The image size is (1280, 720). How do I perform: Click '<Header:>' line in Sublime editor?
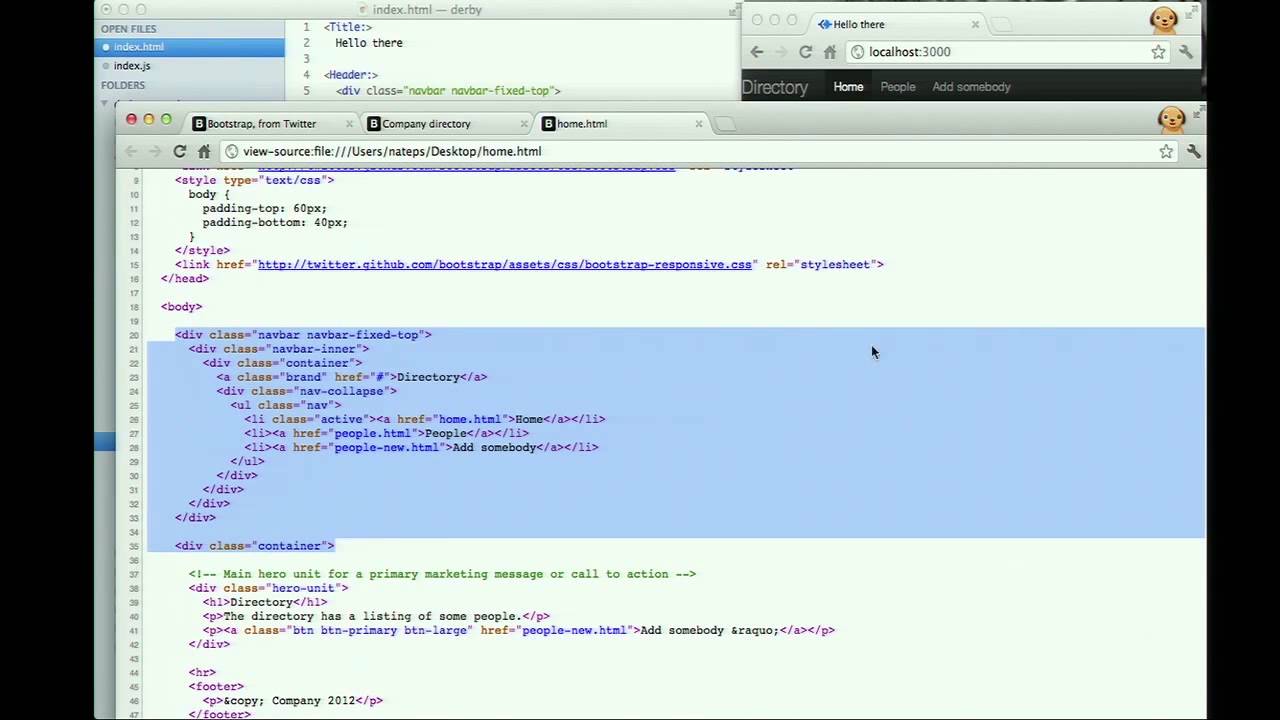click(x=351, y=75)
